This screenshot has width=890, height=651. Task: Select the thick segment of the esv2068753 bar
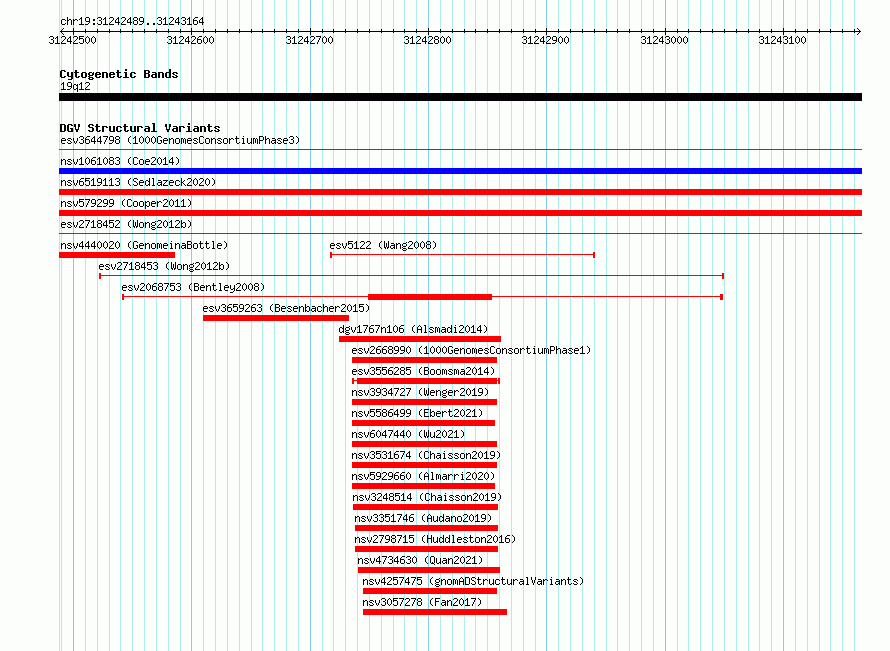coord(430,297)
